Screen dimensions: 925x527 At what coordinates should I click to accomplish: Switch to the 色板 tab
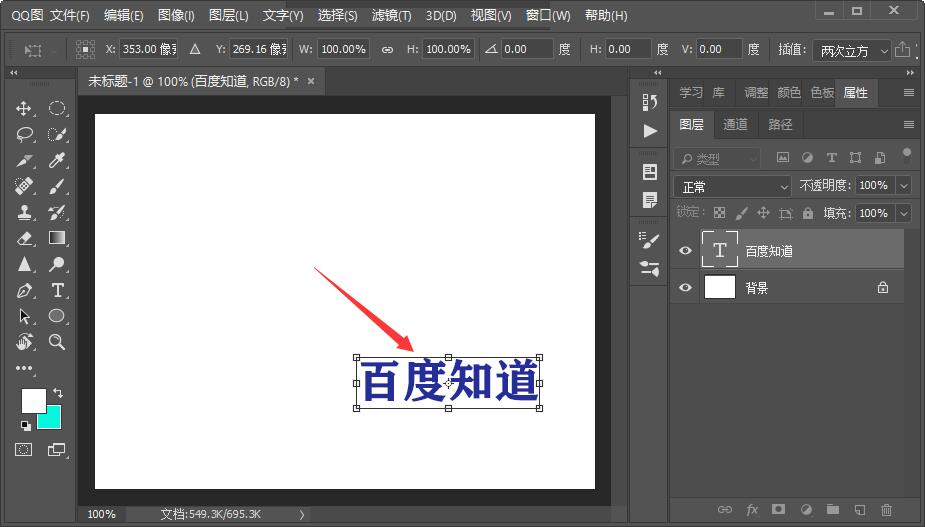822,93
